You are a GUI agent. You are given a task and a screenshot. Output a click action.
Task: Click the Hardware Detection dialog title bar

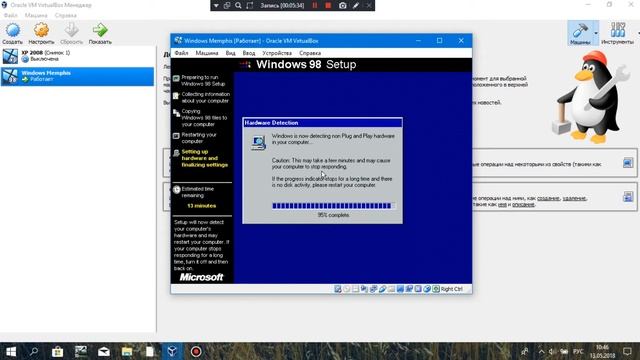pyautogui.click(x=322, y=122)
